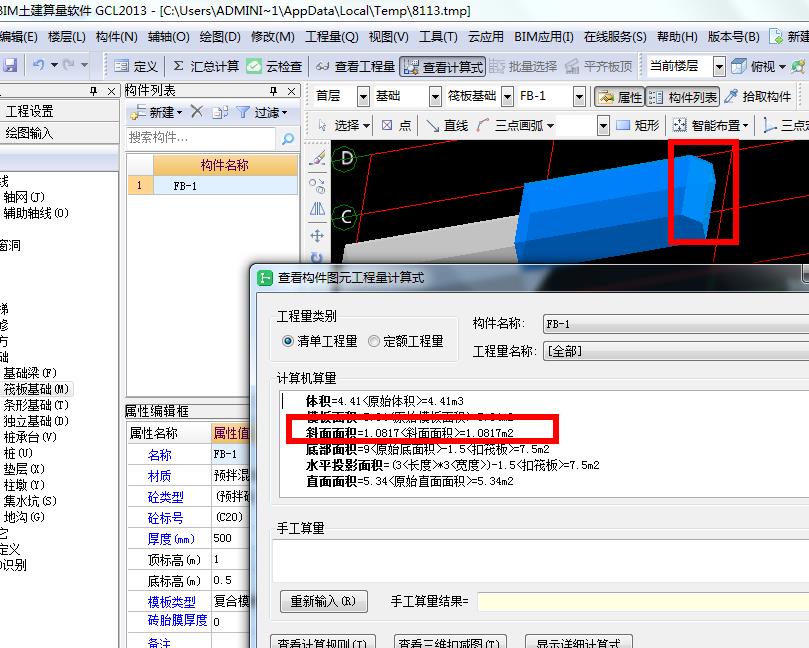The height and width of the screenshot is (648, 809).
Task: Click 查看三维扣减图 button
Action: coord(449,641)
